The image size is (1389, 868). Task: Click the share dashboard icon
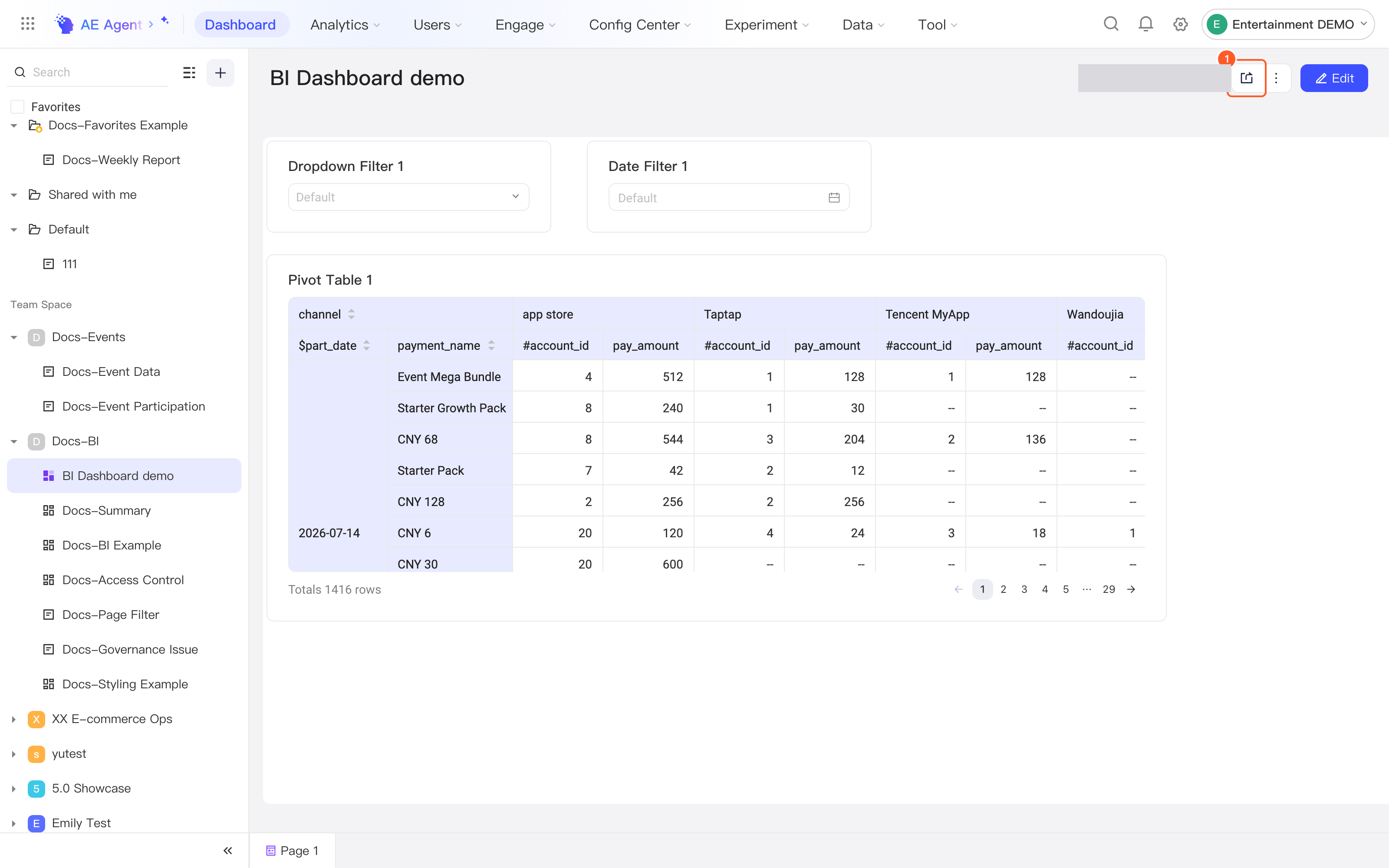(1246, 78)
